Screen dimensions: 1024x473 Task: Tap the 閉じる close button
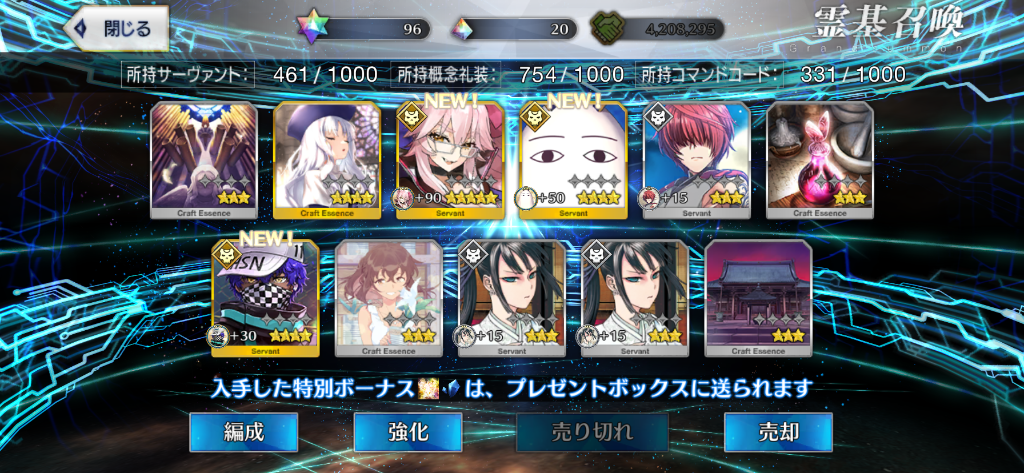[x=116, y=29]
